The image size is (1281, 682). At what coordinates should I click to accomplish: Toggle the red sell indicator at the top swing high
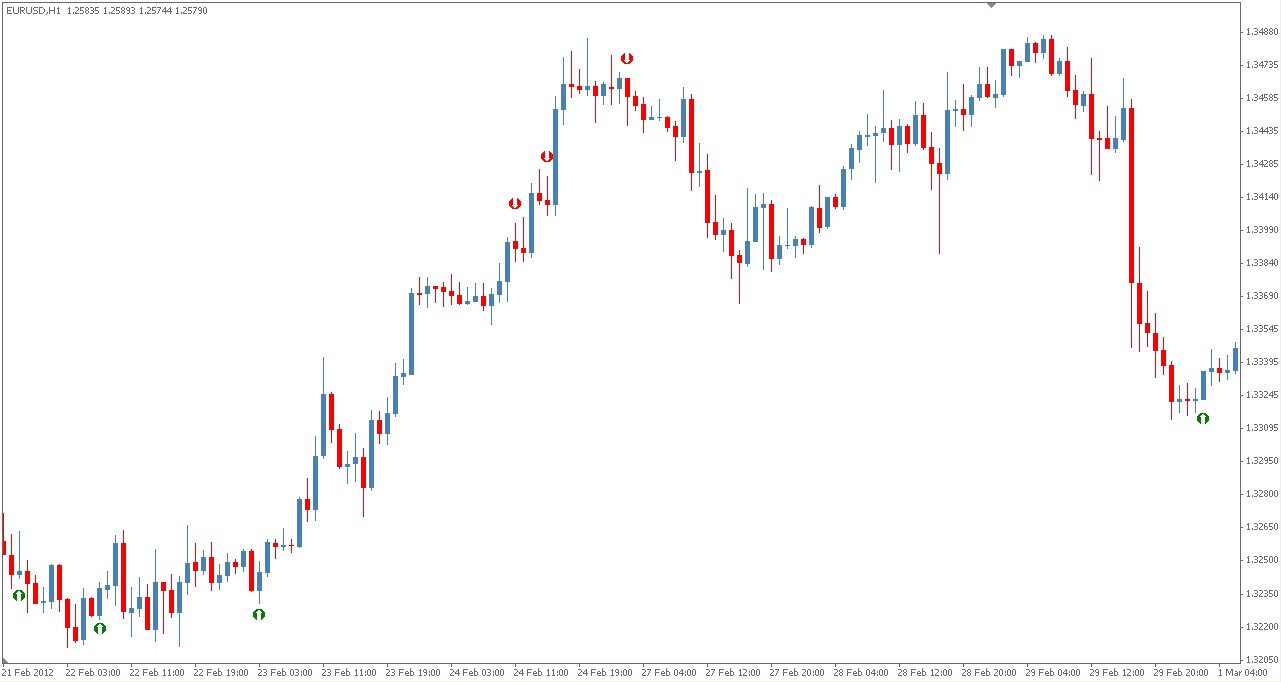coord(626,58)
